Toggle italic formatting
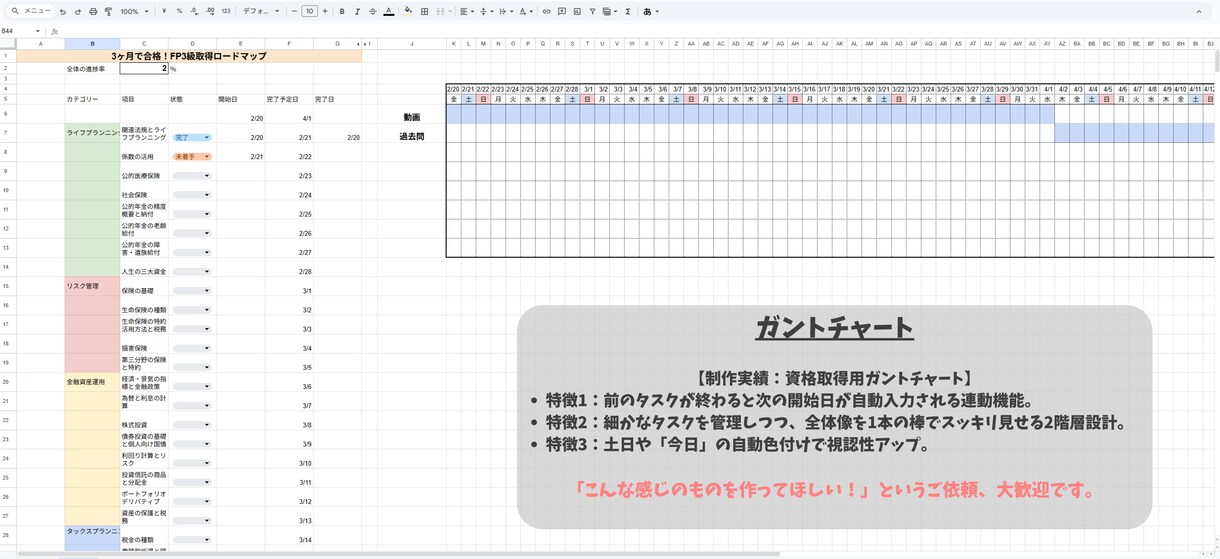 tap(357, 11)
